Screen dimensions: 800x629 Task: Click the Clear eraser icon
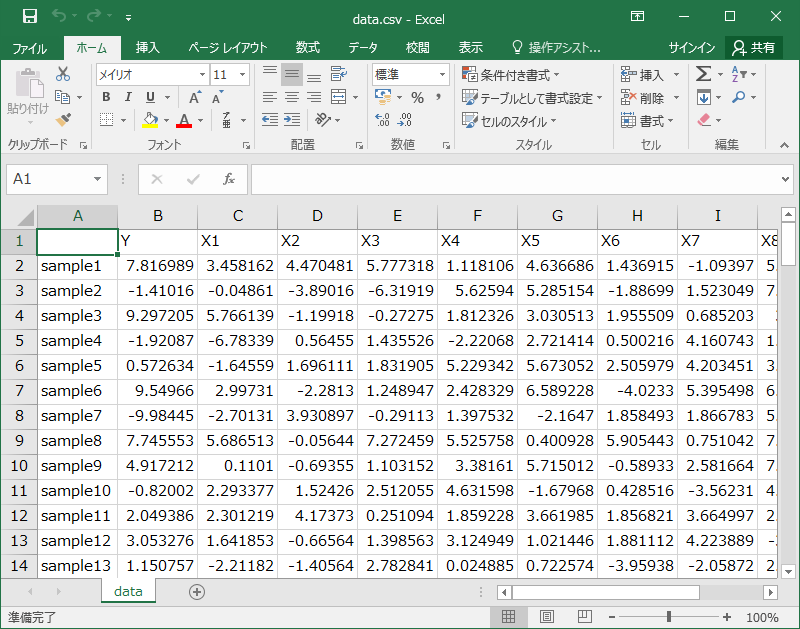pyautogui.click(x=704, y=120)
